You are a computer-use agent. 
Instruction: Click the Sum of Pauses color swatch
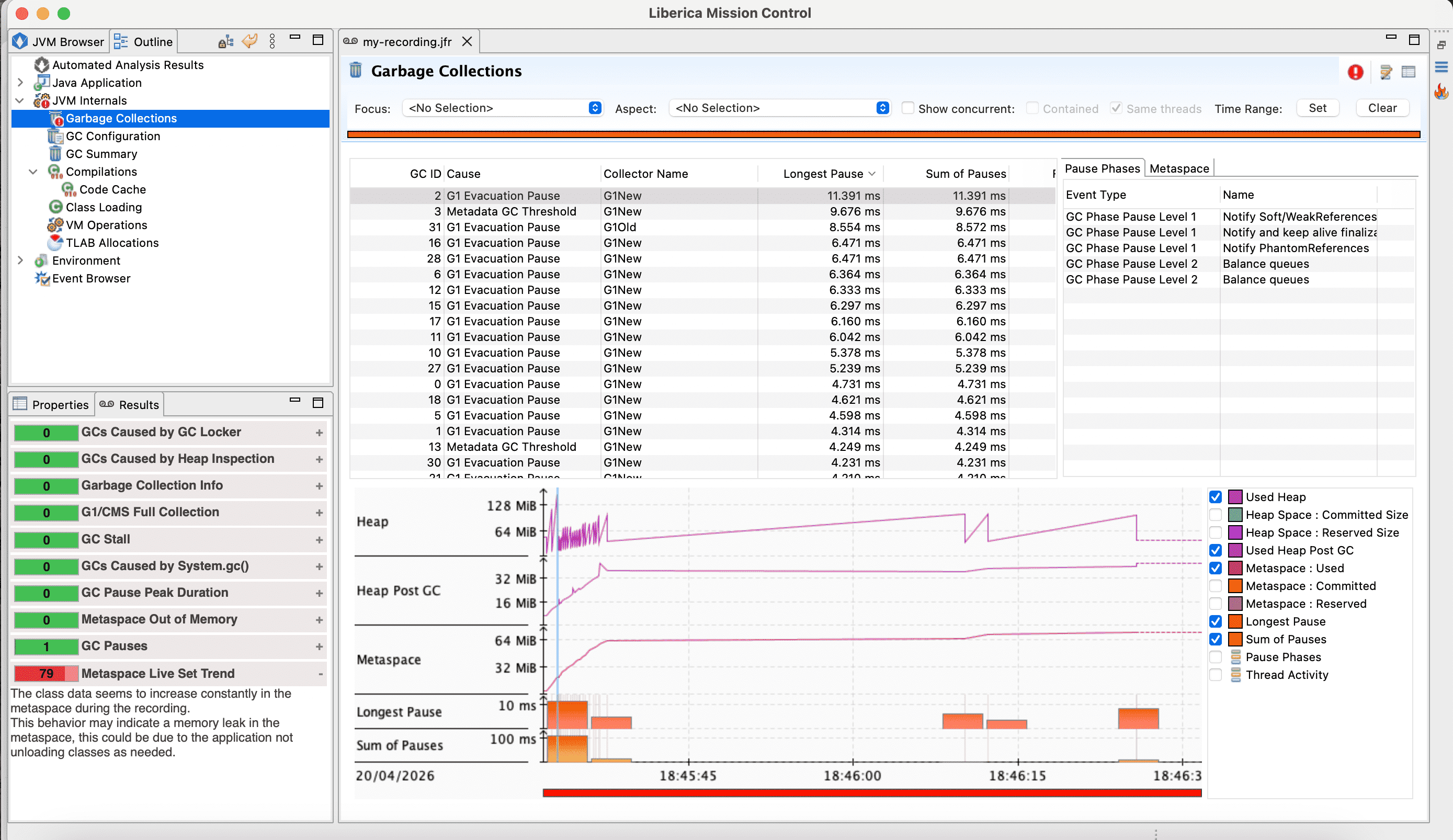tap(1235, 639)
